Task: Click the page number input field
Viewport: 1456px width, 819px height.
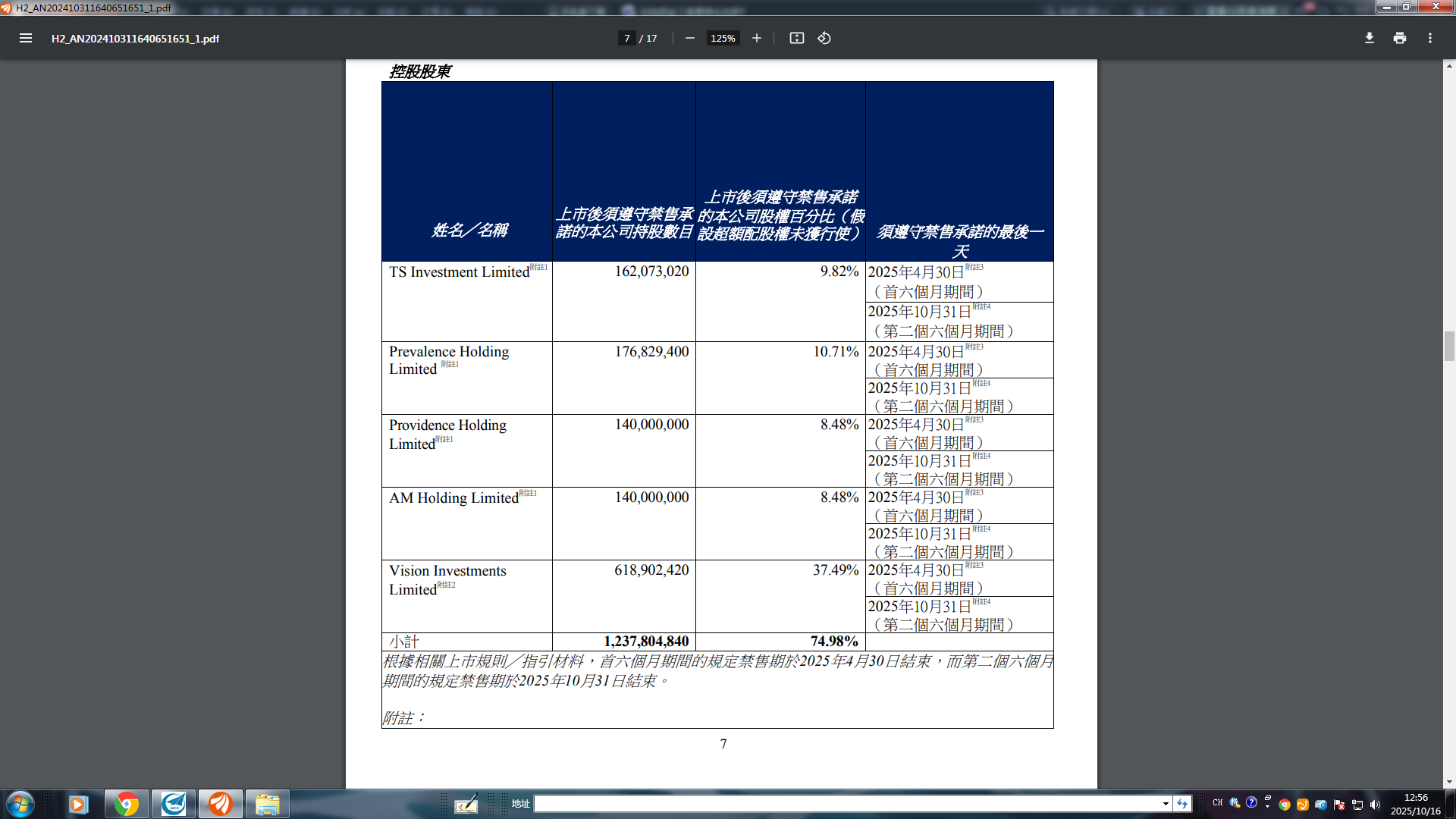Action: [626, 38]
